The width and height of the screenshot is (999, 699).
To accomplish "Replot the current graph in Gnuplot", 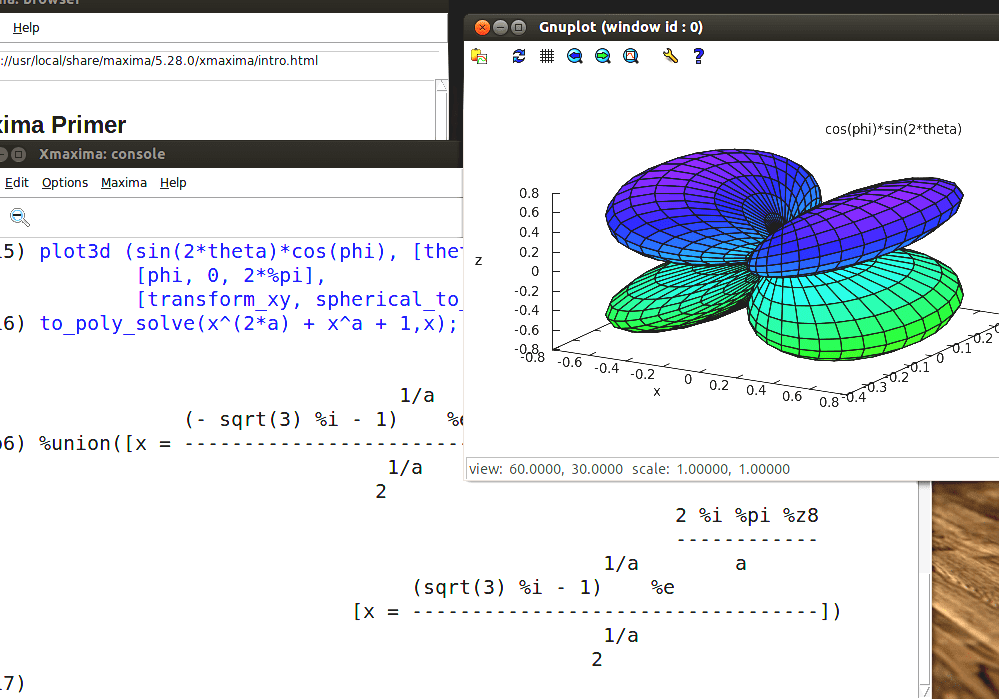I will tap(518, 56).
